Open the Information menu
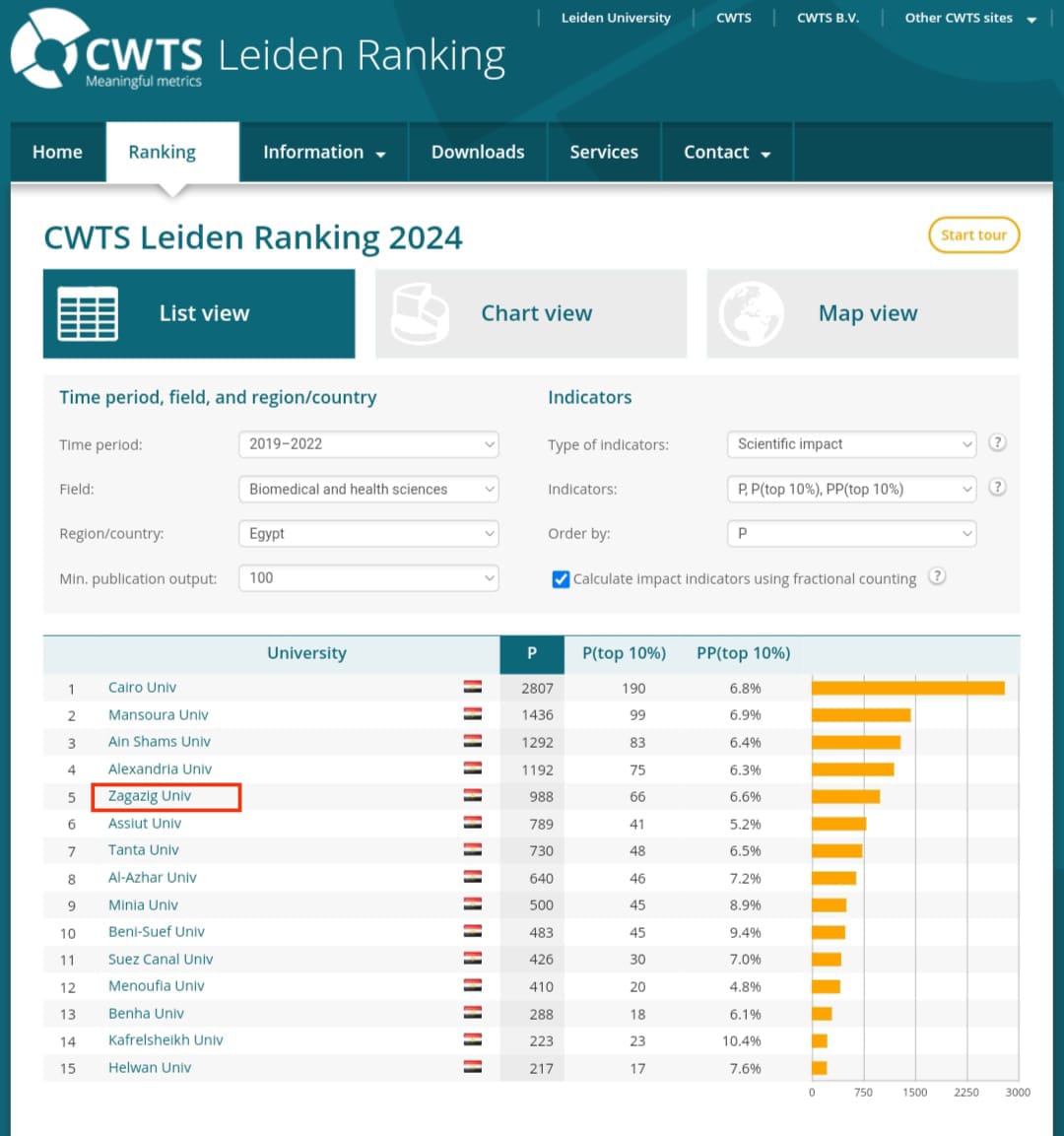The height and width of the screenshot is (1136, 1064). 323,153
